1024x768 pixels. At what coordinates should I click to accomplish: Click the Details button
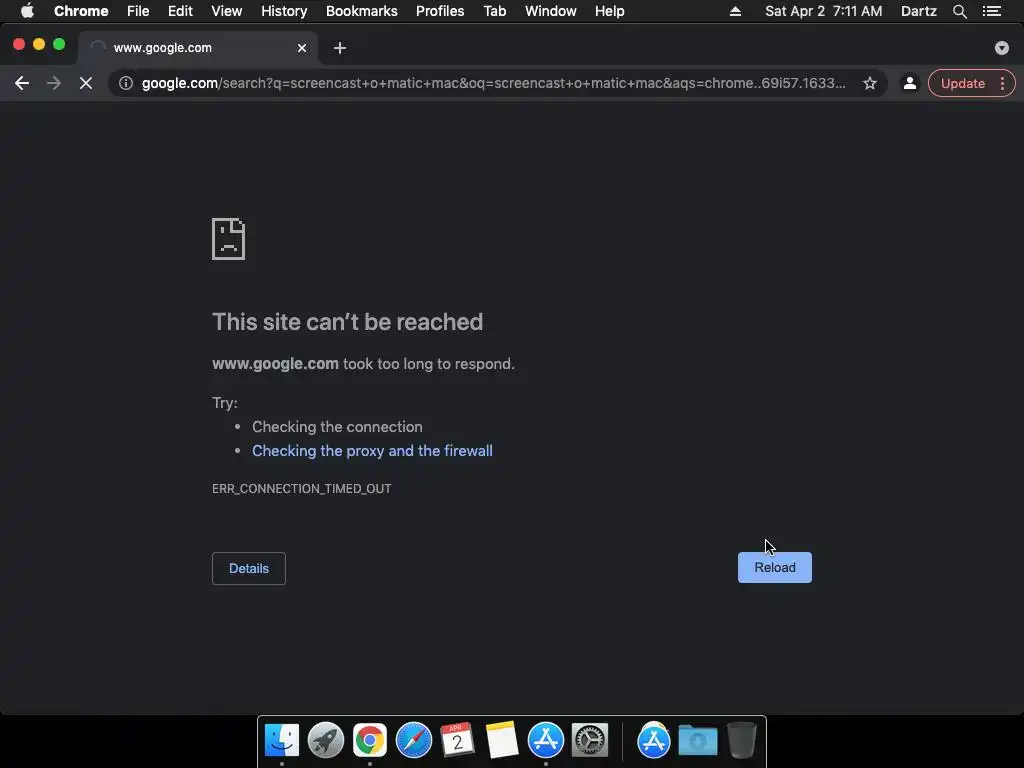(249, 568)
